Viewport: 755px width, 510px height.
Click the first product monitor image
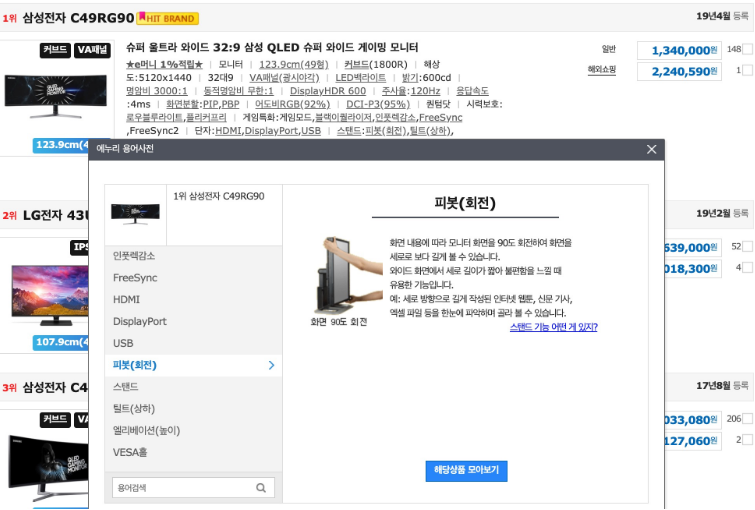56,96
